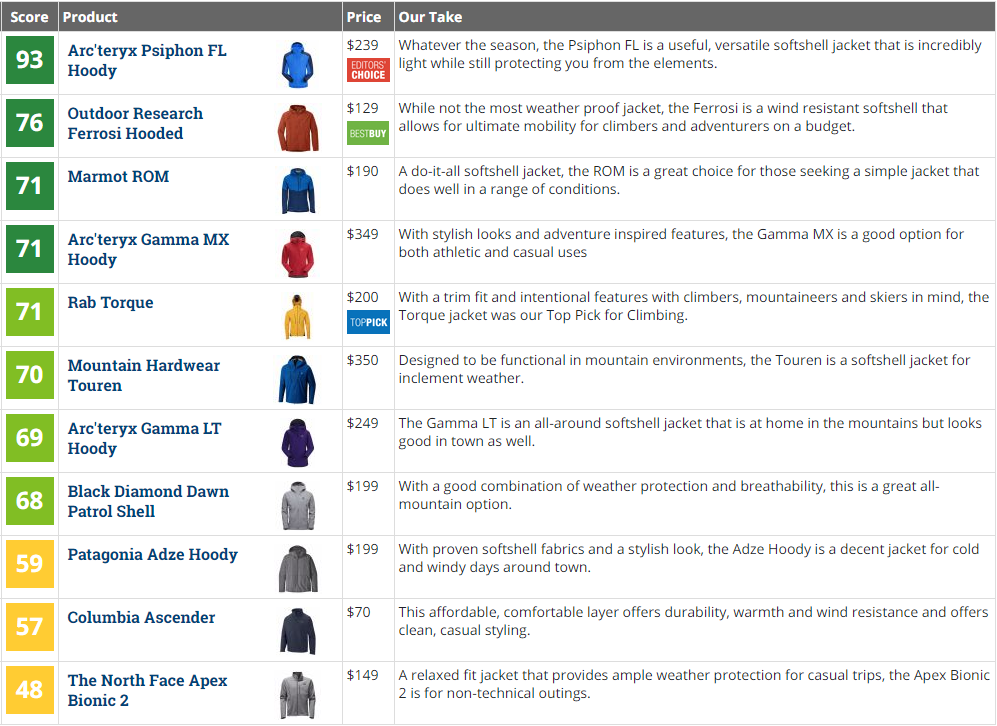Click the yellow 57 score box
The image size is (997, 726).
coord(30,626)
